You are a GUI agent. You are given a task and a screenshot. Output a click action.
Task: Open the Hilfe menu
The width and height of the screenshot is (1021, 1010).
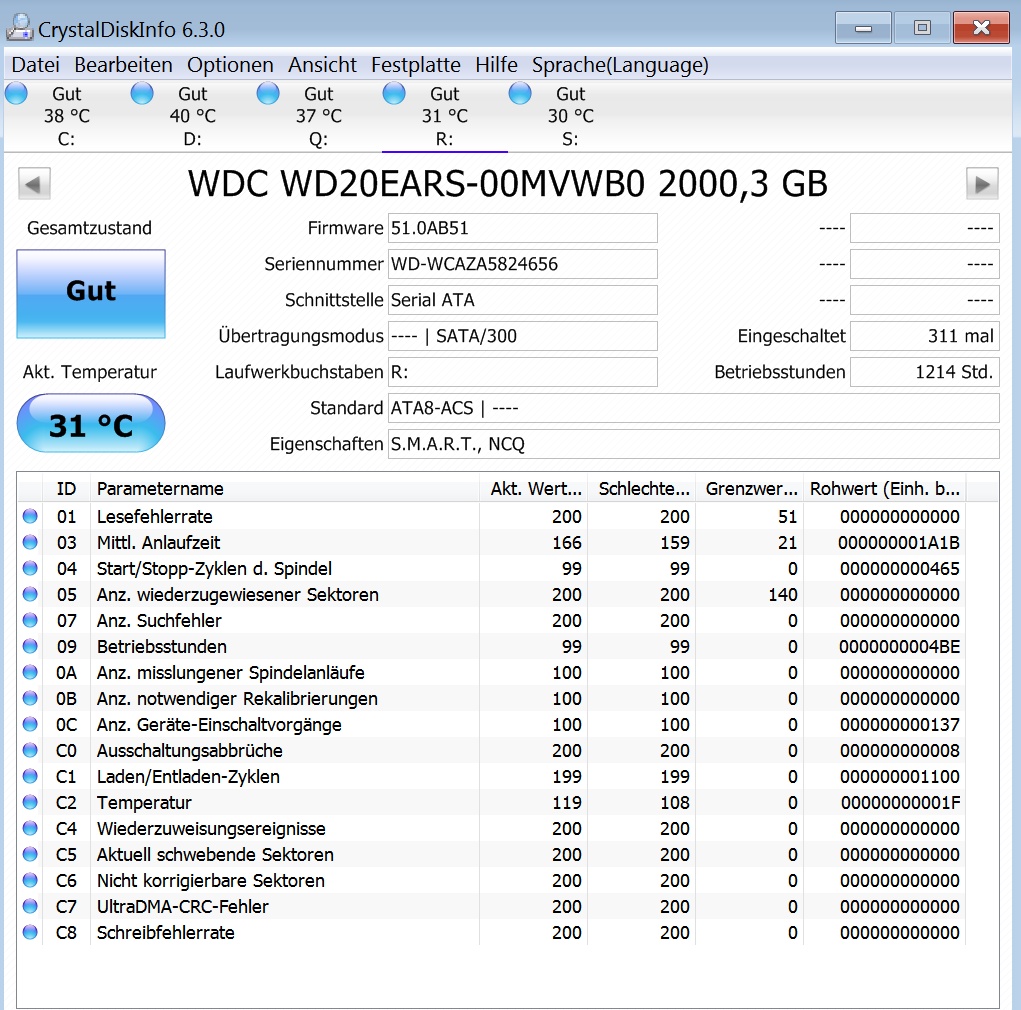point(496,65)
